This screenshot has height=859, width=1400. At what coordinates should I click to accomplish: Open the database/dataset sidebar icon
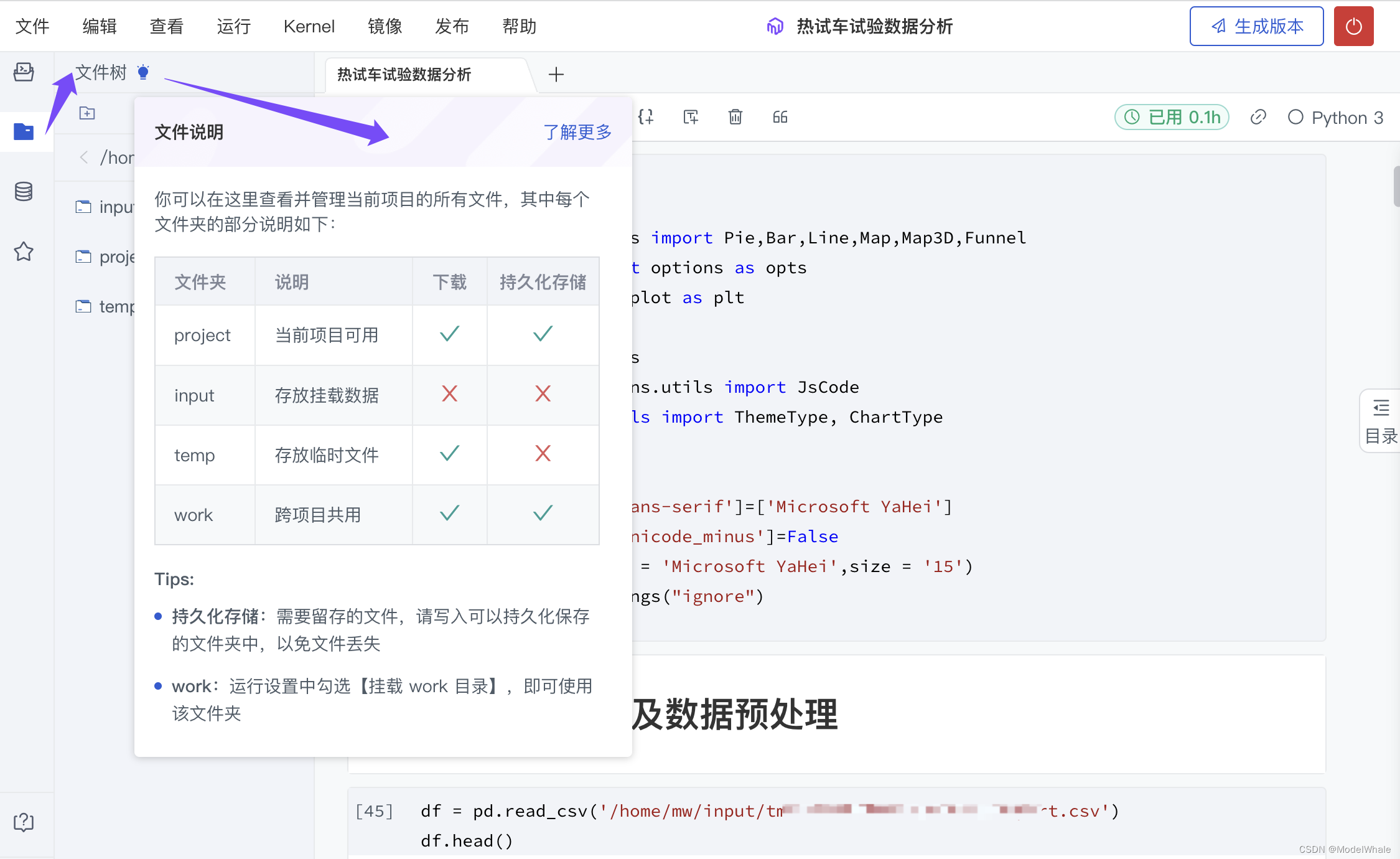click(24, 191)
